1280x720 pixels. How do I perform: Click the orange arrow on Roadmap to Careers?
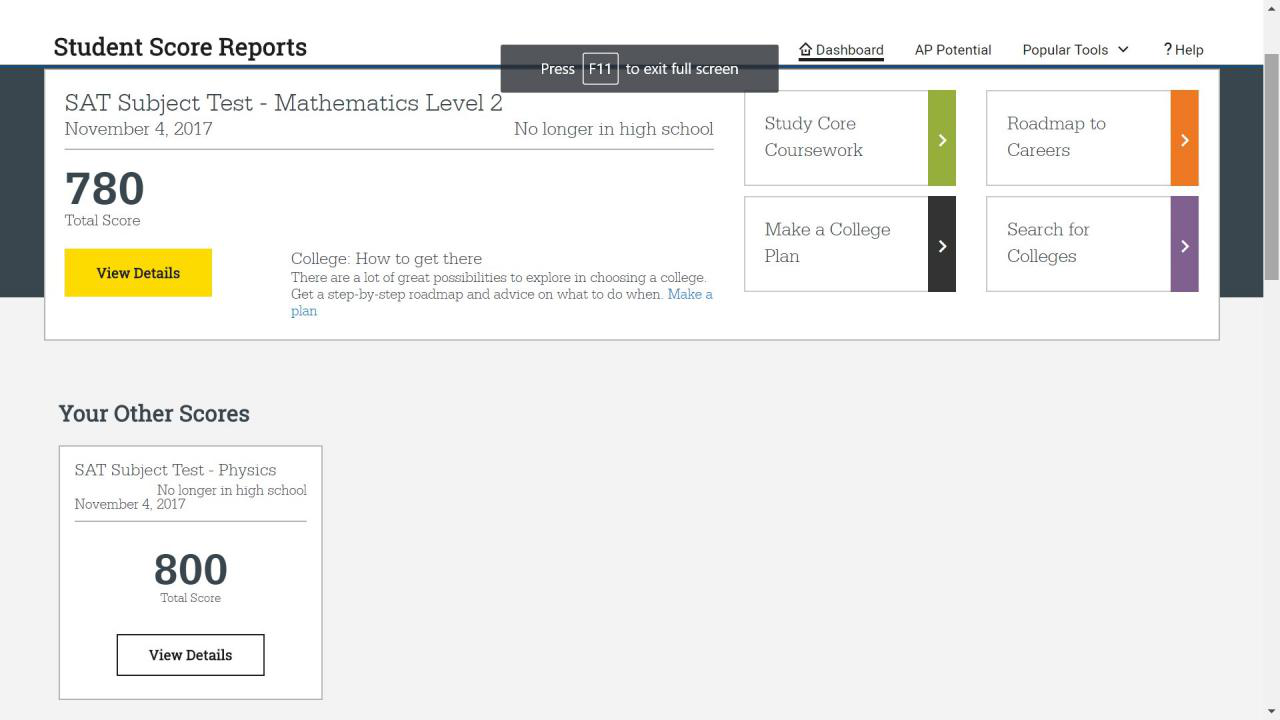(1185, 138)
